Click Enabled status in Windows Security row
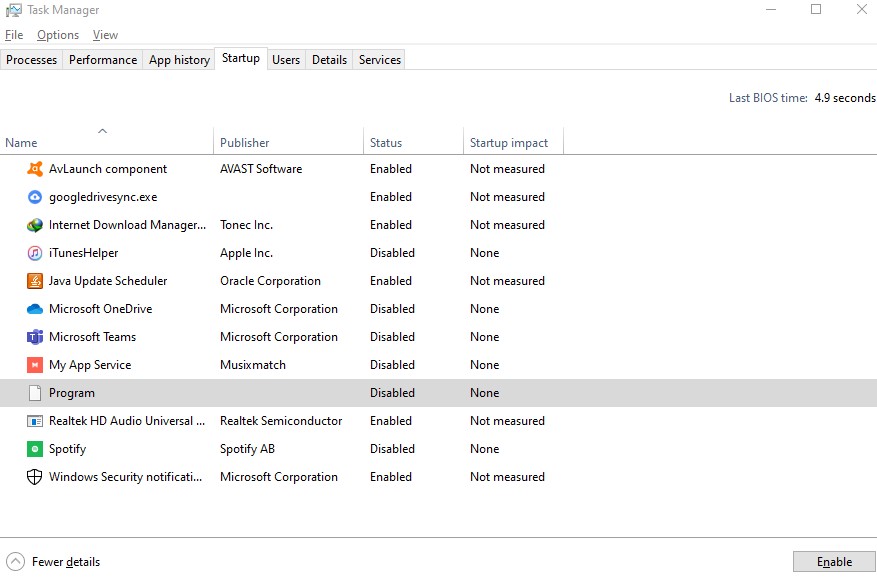The width and height of the screenshot is (877, 583). tap(391, 477)
